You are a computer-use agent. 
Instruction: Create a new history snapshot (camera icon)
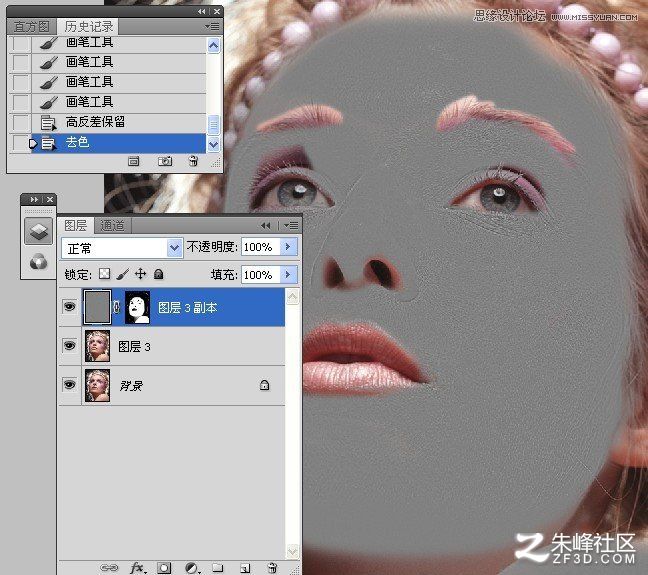[165, 161]
